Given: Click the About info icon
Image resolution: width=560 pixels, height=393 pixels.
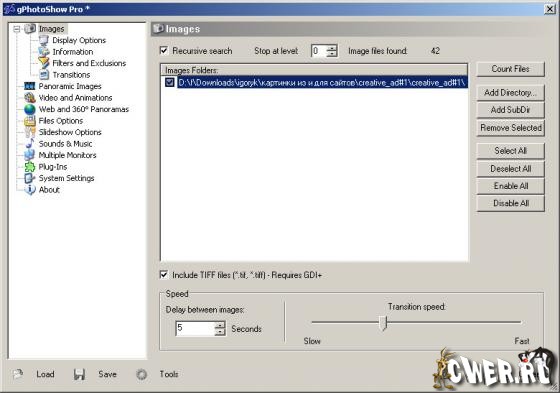Looking at the screenshot, I should pyautogui.click(x=29, y=190).
